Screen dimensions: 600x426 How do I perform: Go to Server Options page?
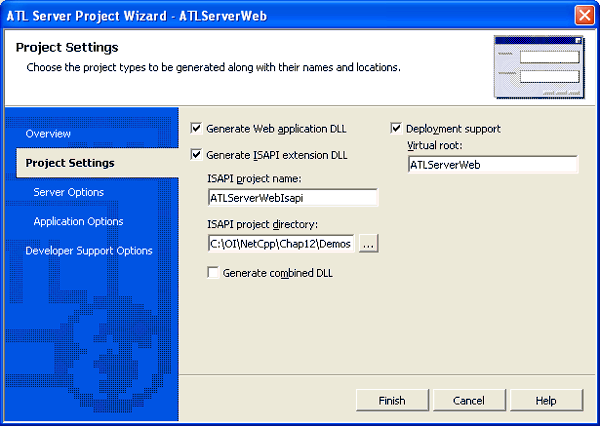click(x=68, y=192)
